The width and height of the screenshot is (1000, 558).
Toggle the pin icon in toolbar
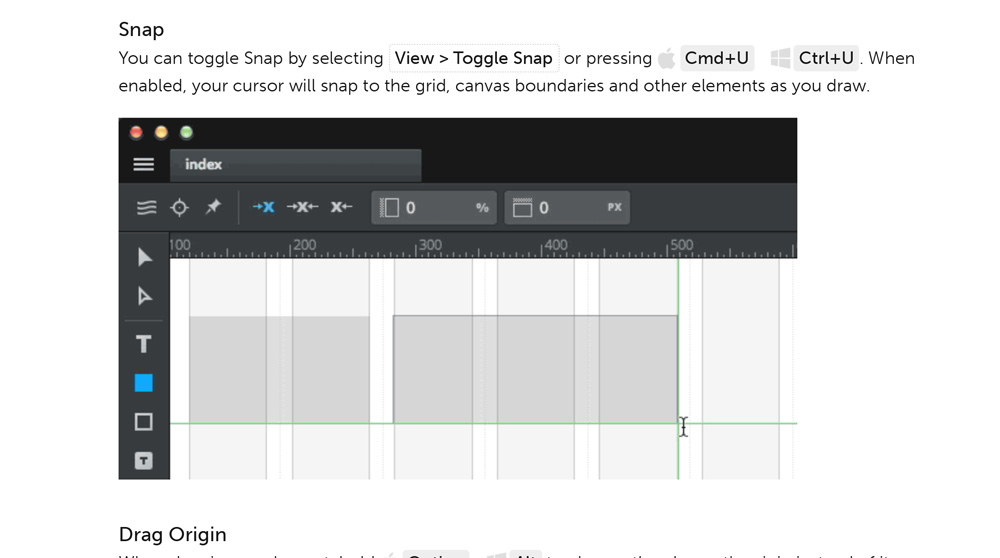pyautogui.click(x=213, y=207)
